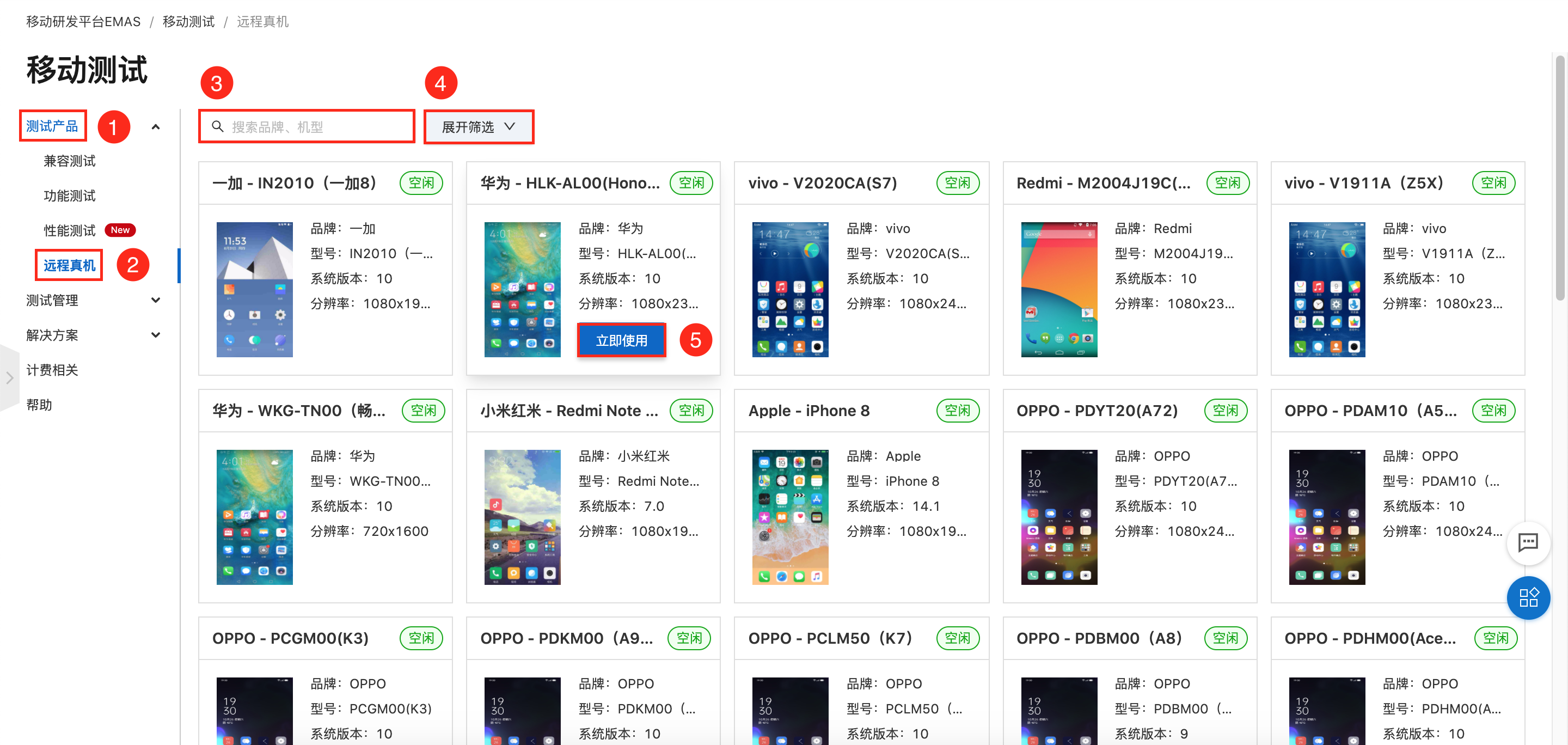1568x745 pixels.
Task: Click 系统版本: 14.1 on iPhone 8 card
Action: pyautogui.click(x=893, y=506)
